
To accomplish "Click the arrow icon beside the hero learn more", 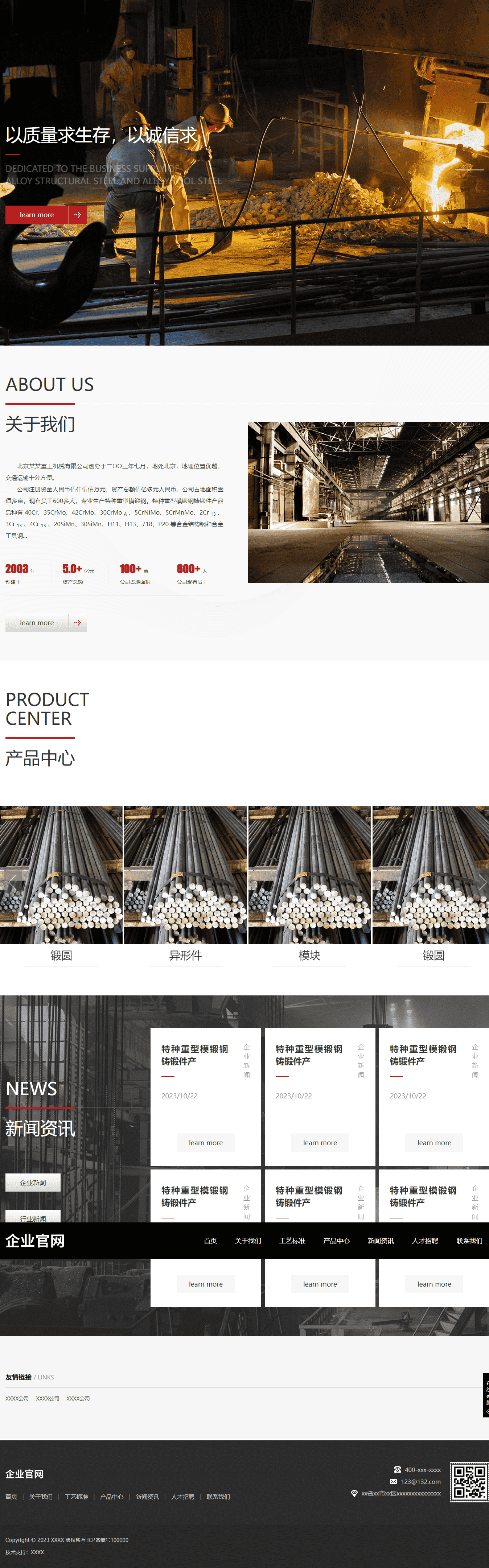I will [x=77, y=215].
